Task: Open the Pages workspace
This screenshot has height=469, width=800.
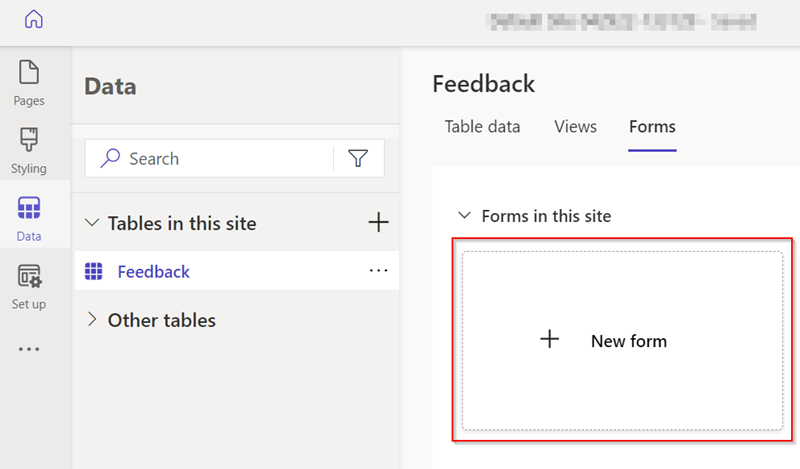Action: pos(29,83)
